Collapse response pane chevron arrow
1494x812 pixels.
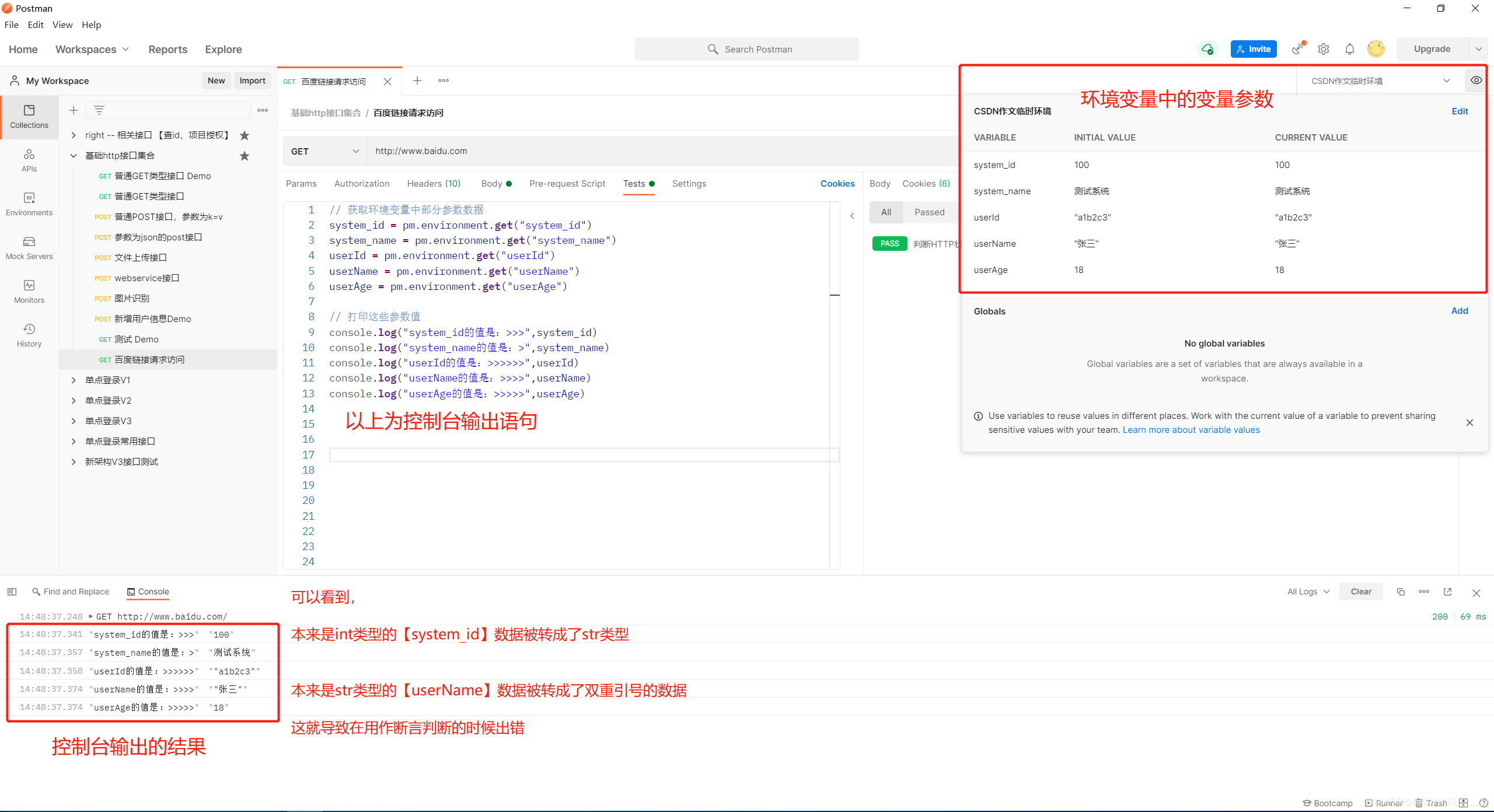[x=852, y=216]
